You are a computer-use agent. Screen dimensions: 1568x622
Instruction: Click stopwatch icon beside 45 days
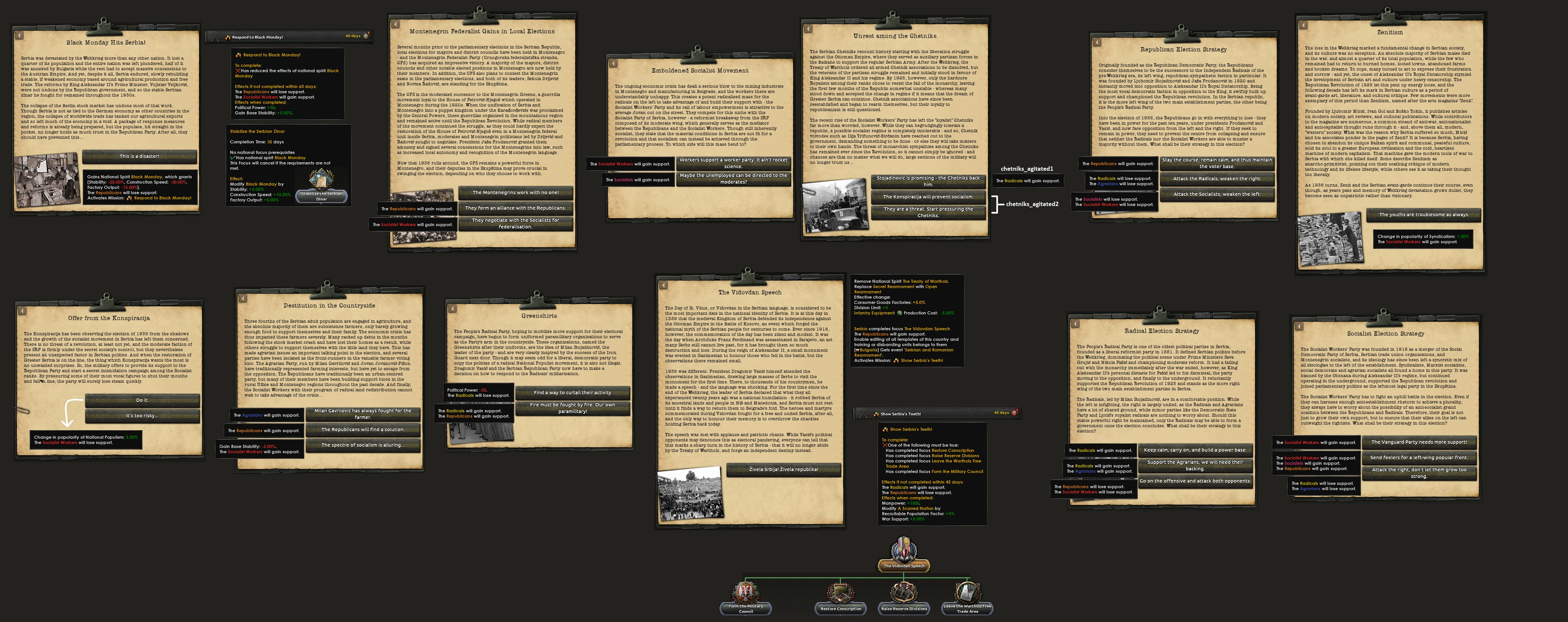(1015, 413)
